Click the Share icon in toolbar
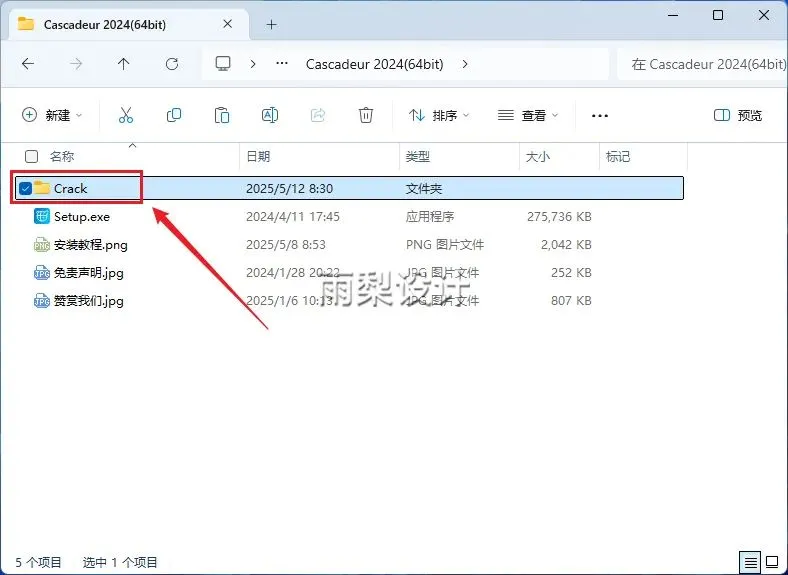 [x=318, y=115]
